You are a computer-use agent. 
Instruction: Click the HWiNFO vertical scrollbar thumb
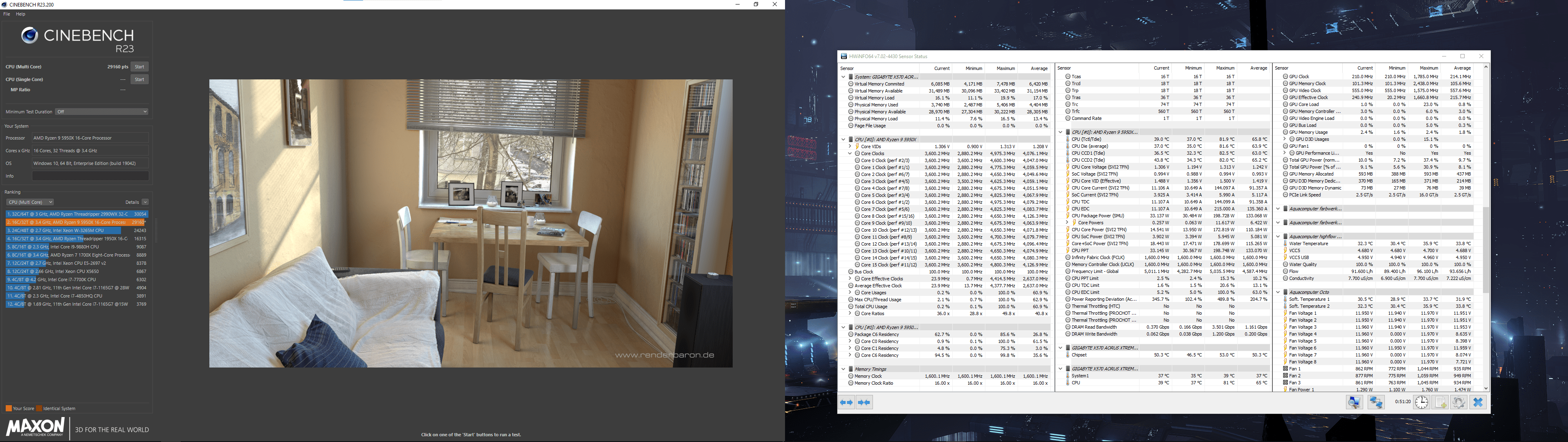coord(1486,250)
